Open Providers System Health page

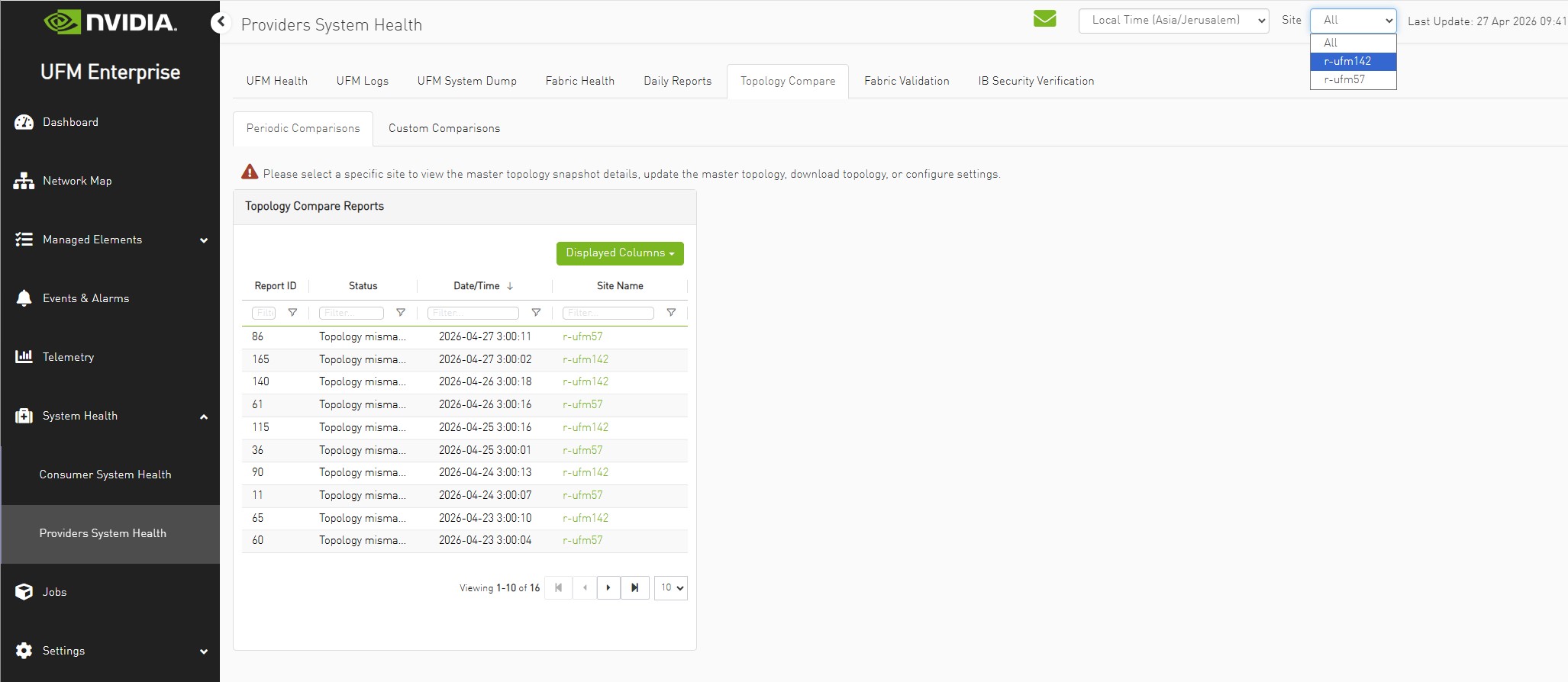point(111,533)
